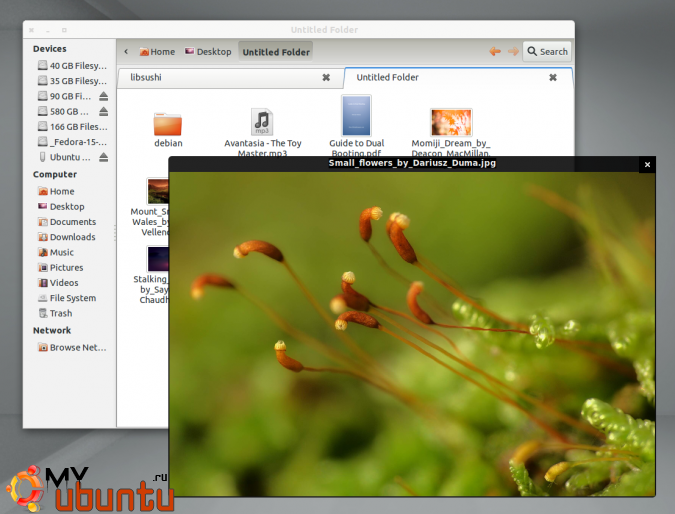675x514 pixels.
Task: Click the Untitled Folder window title
Action: pyautogui.click(x=324, y=30)
